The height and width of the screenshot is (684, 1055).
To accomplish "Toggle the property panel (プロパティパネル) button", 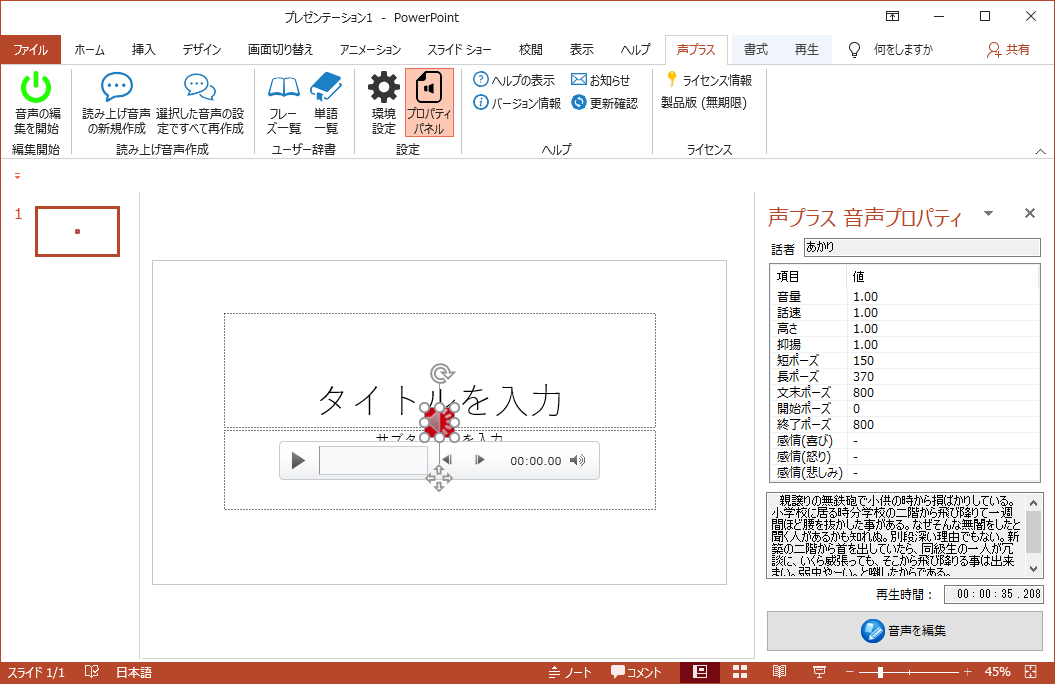I will (429, 104).
